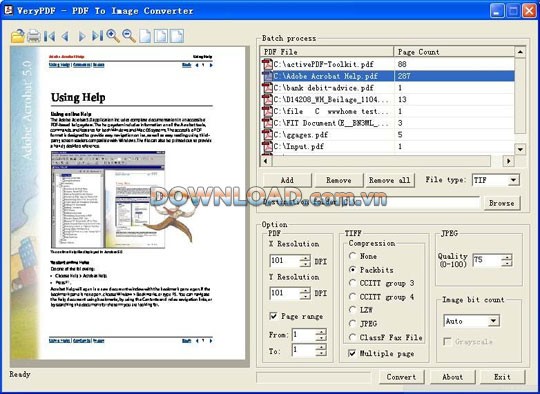Click the last page view icon in toolbar

click(x=177, y=36)
